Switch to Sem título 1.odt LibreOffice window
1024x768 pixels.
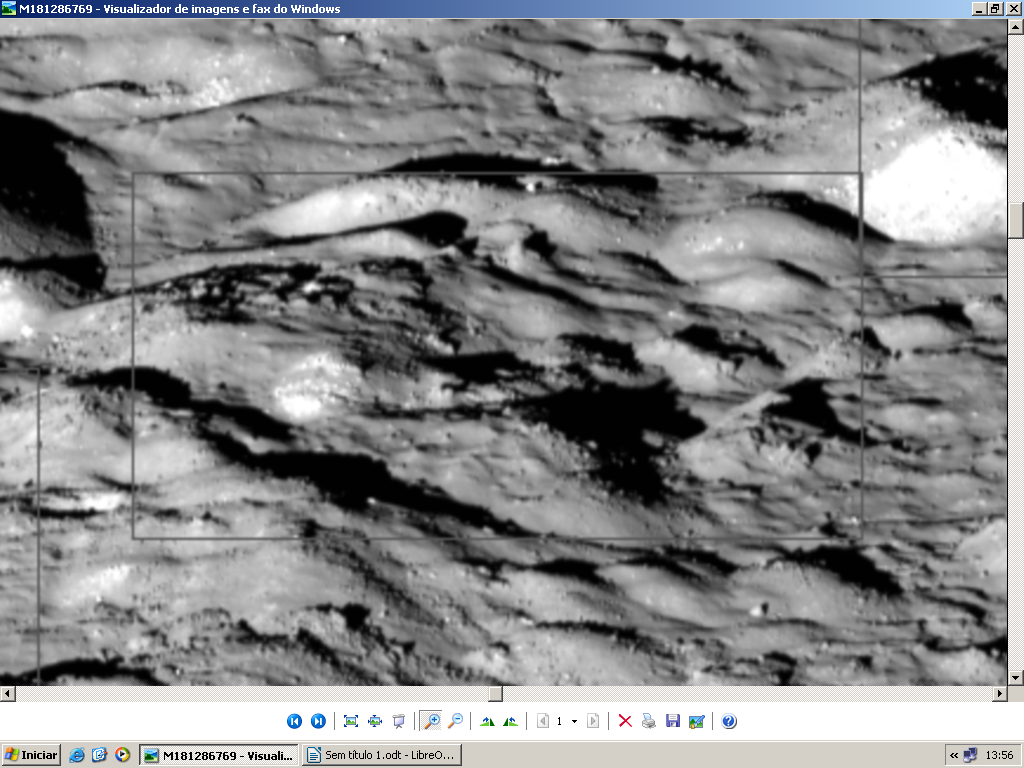pos(383,755)
